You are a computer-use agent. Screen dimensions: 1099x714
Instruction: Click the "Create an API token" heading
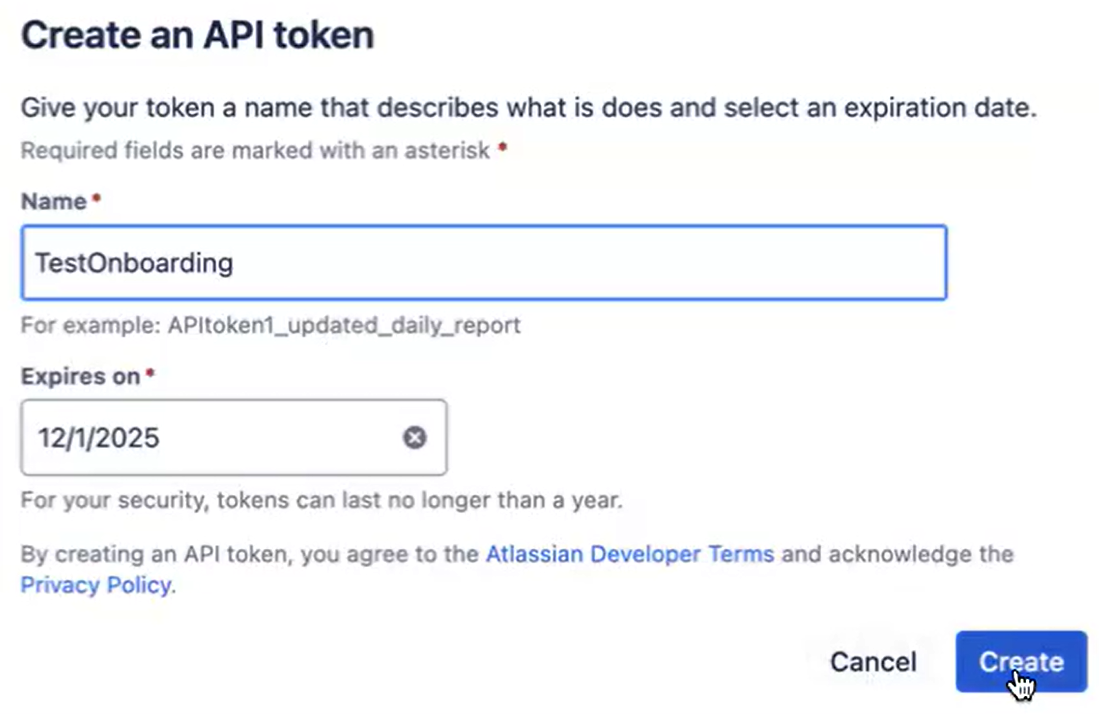[197, 36]
